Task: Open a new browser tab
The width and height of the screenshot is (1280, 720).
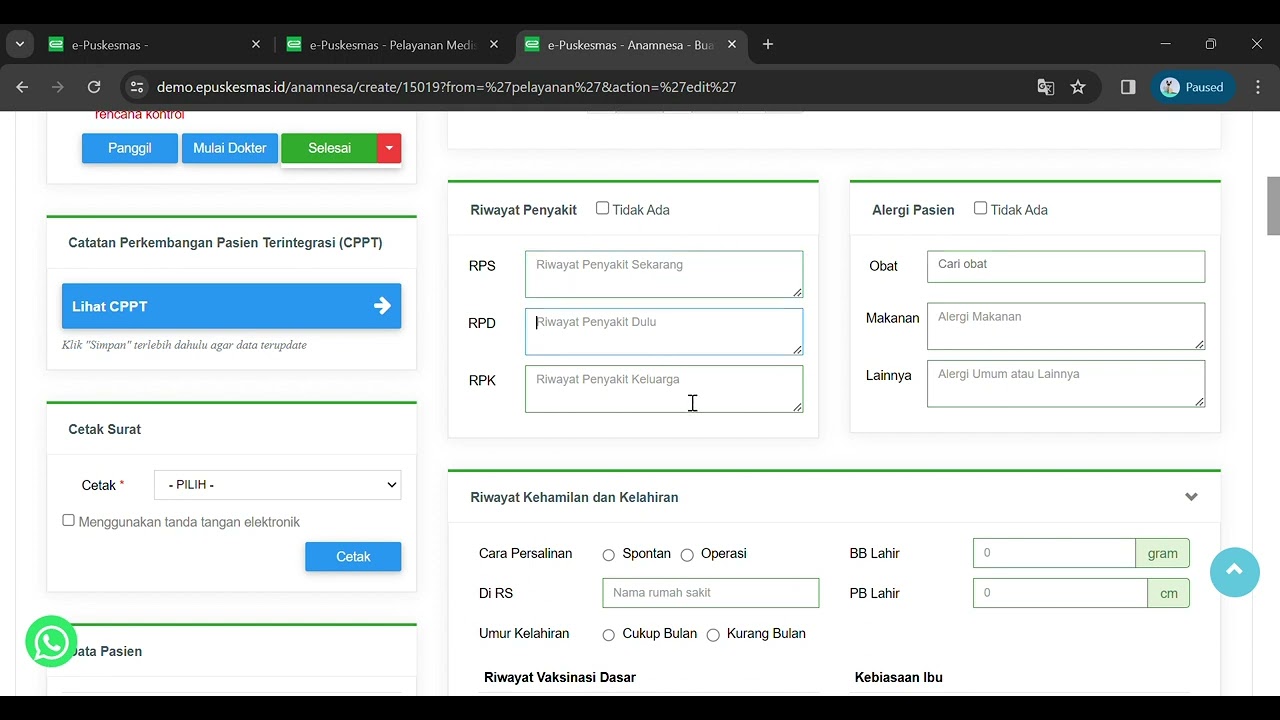Action: pyautogui.click(x=768, y=44)
